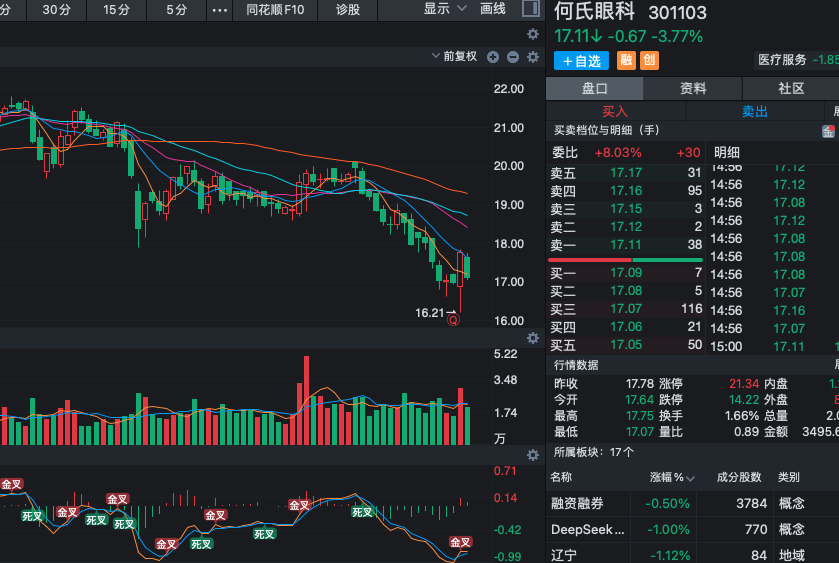Open 同花顺F10 company info

tap(275, 10)
